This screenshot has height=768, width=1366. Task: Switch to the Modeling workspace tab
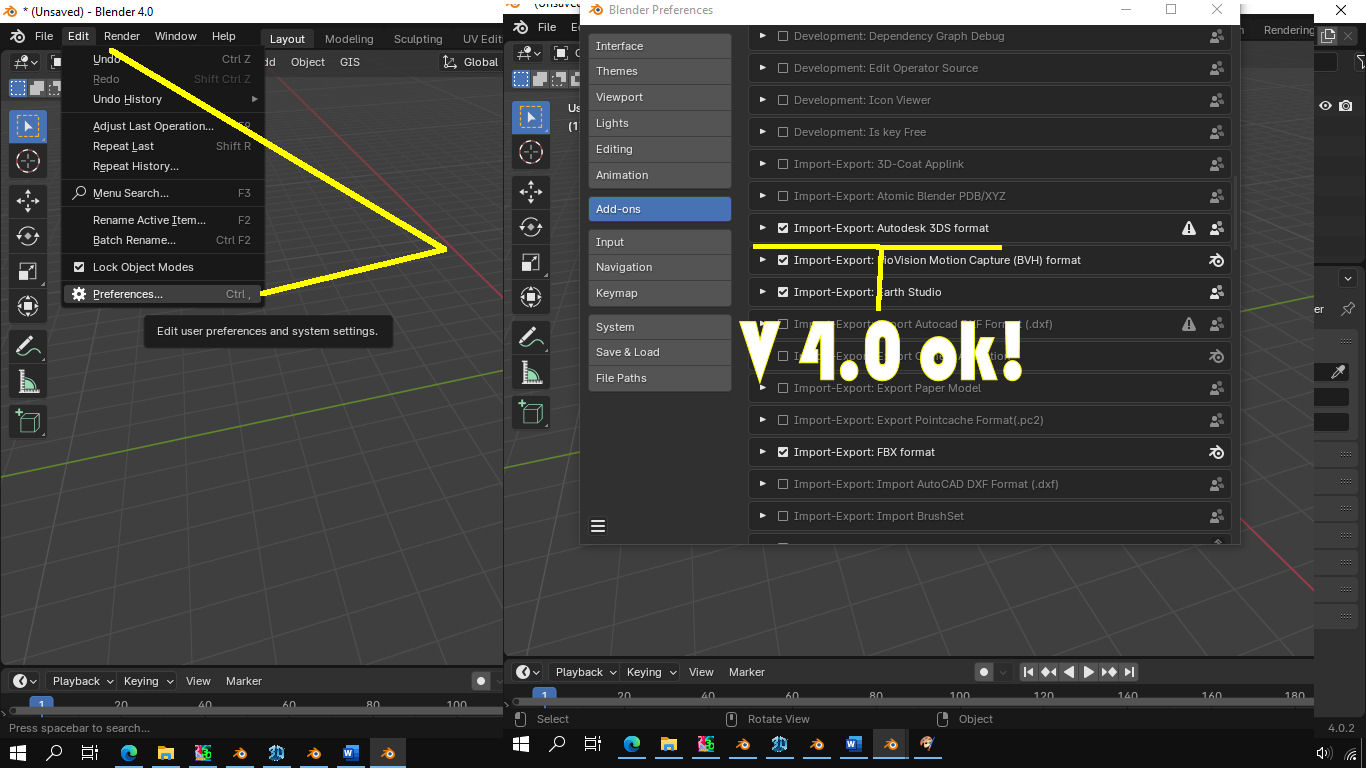[349, 39]
